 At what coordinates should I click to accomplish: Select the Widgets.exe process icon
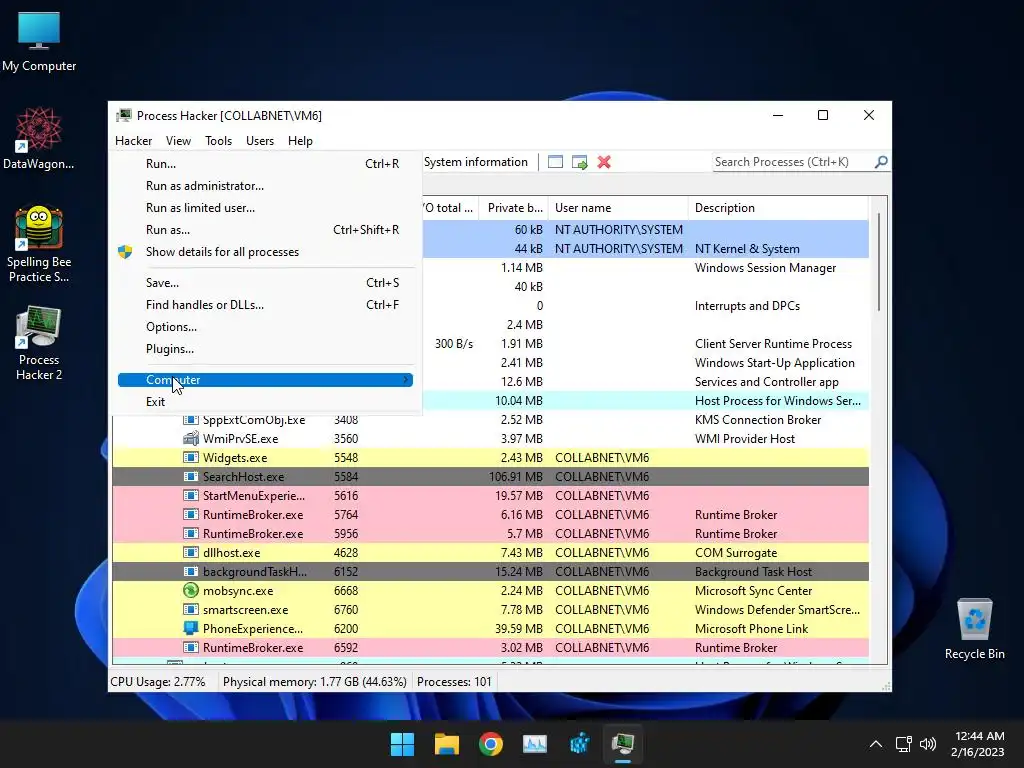pos(191,458)
